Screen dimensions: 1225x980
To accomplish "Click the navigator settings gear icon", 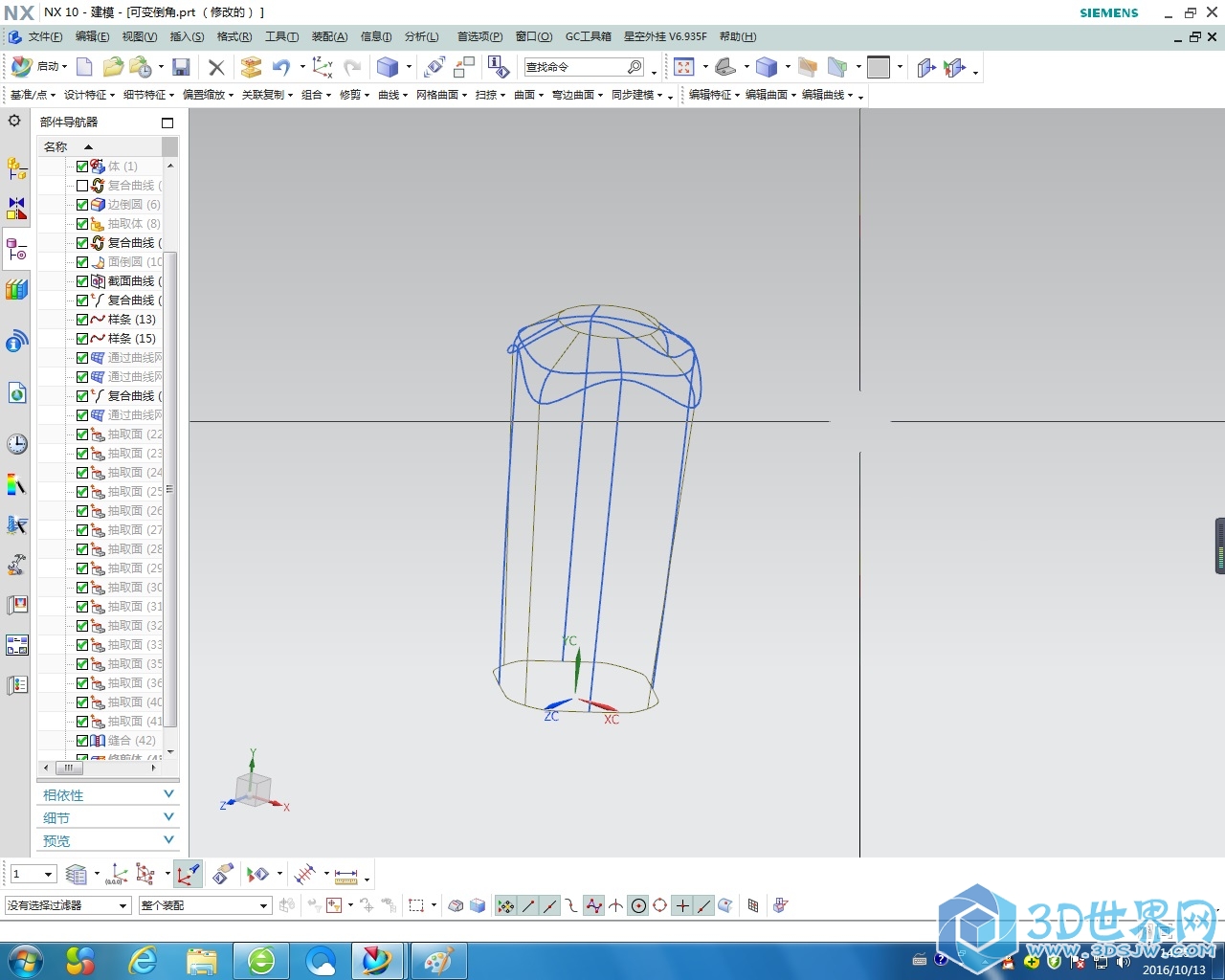I will (x=14, y=121).
